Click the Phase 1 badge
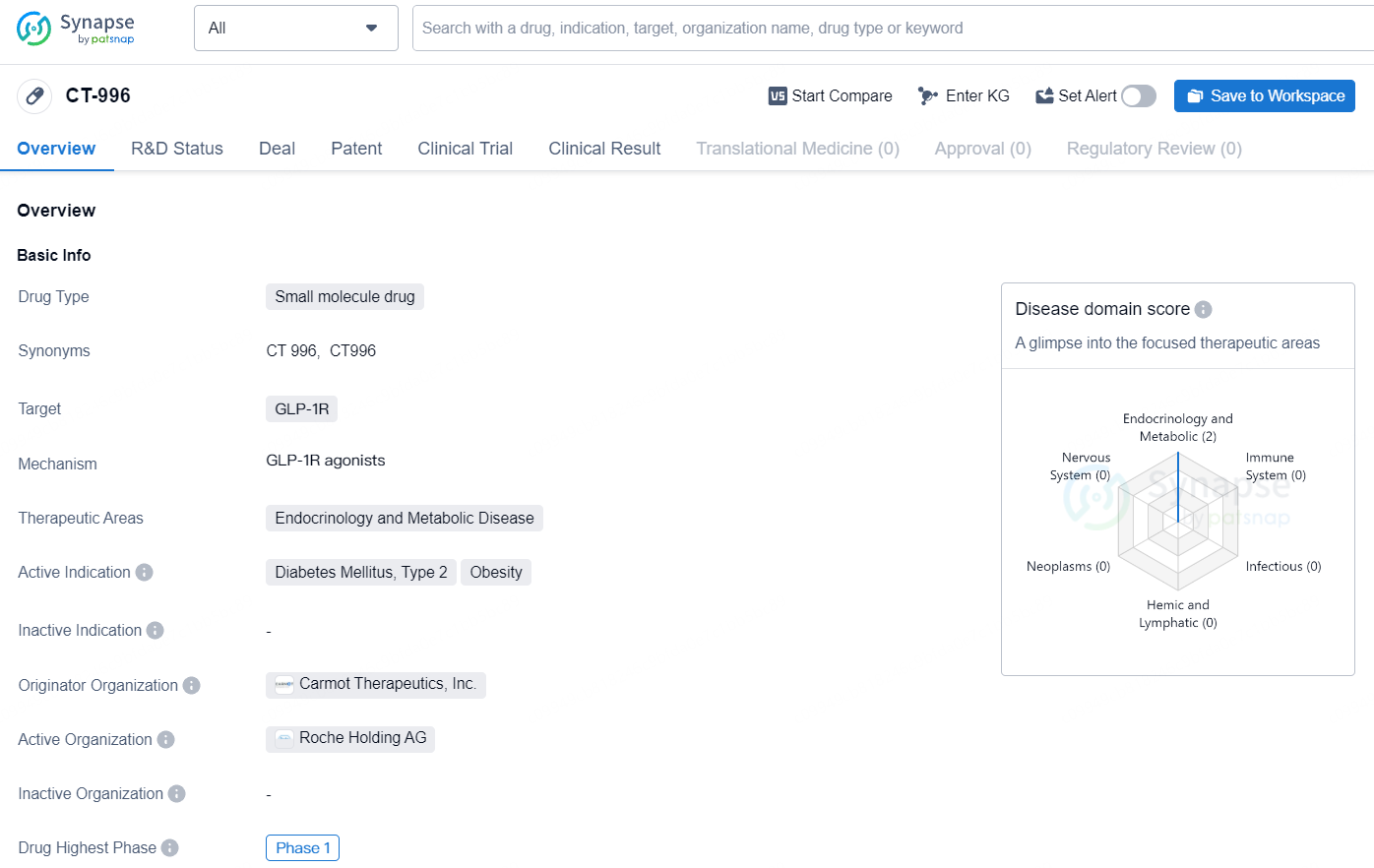Viewport: 1374px width, 868px height. pos(302,848)
